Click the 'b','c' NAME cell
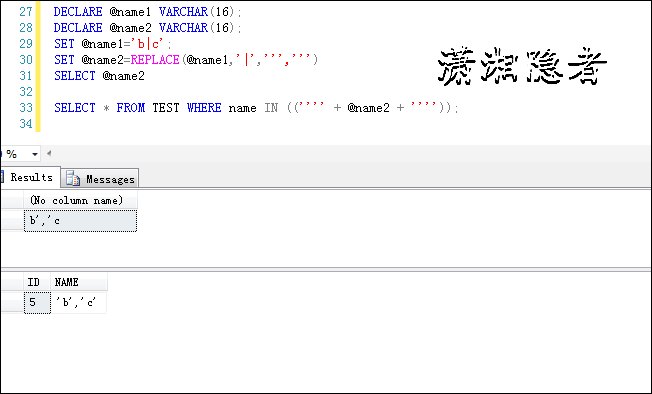Screen dimensions: 652x394 coord(79,303)
